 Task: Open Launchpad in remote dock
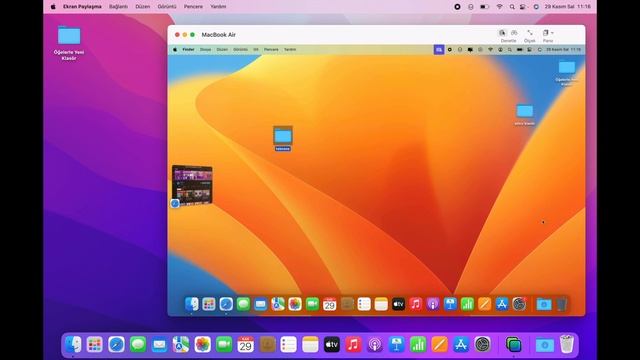tap(209, 304)
